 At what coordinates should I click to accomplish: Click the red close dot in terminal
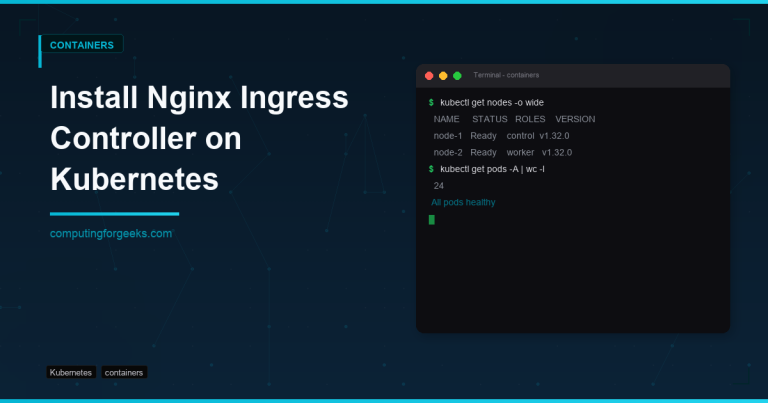pos(429,75)
